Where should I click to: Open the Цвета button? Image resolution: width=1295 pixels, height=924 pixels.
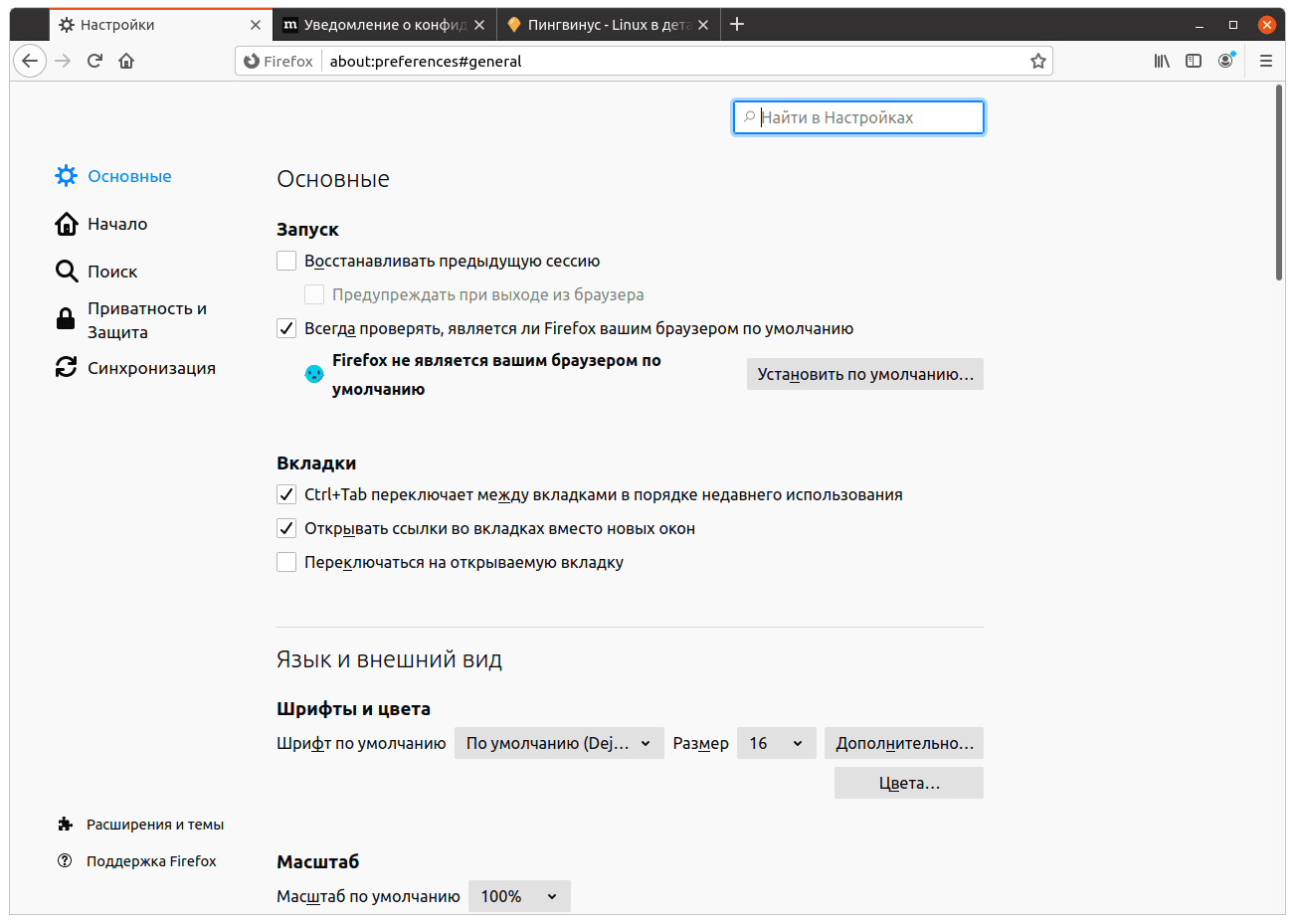tap(909, 783)
